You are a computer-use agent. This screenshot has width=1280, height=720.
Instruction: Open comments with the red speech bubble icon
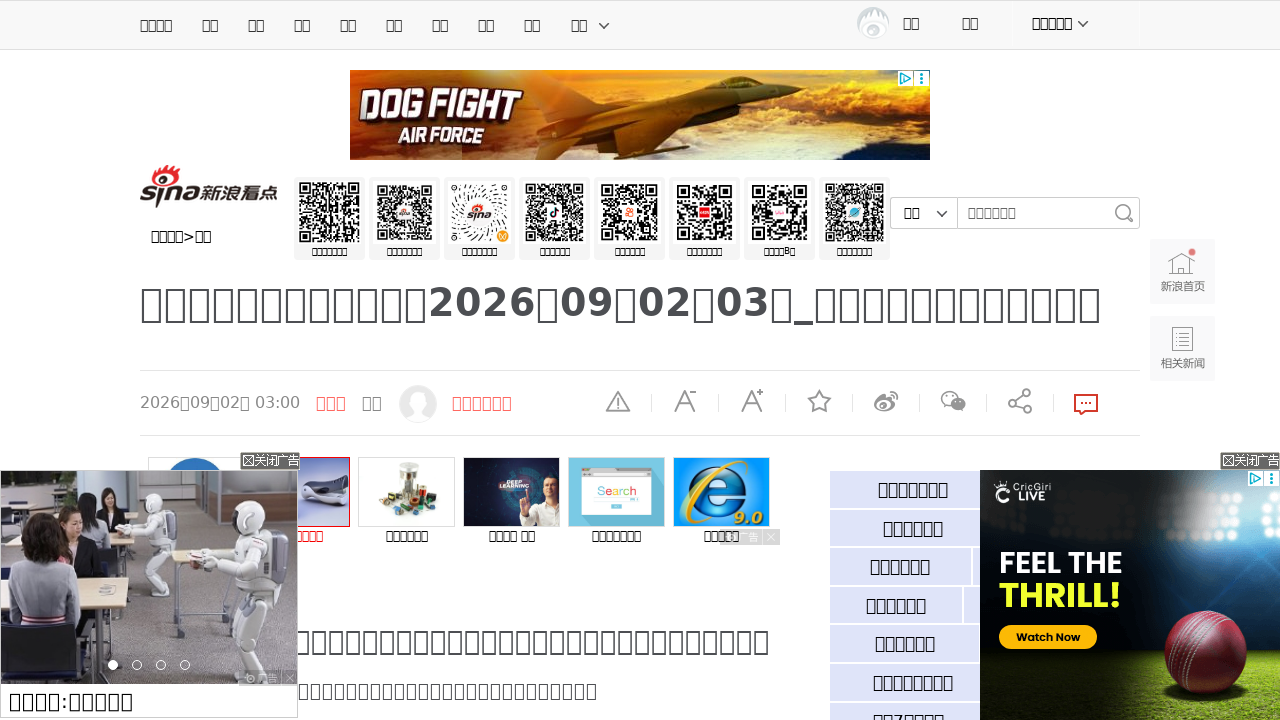pyautogui.click(x=1086, y=404)
